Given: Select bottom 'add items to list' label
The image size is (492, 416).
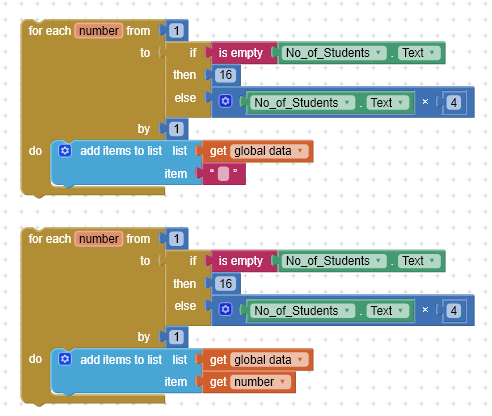Looking at the screenshot, I should pyautogui.click(x=121, y=360).
